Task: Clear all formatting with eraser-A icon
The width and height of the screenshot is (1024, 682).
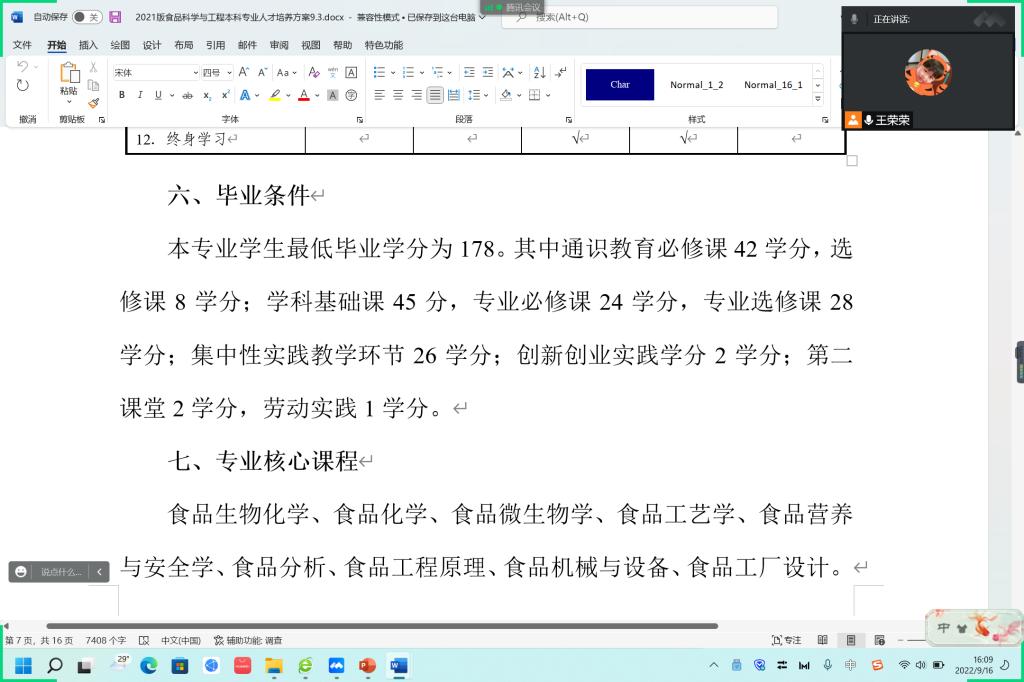Action: (x=313, y=72)
